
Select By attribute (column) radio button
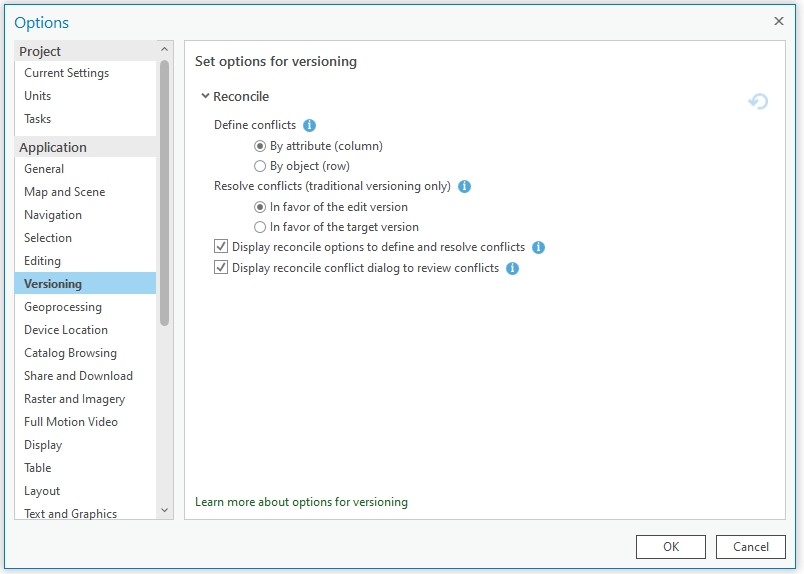tap(260, 146)
